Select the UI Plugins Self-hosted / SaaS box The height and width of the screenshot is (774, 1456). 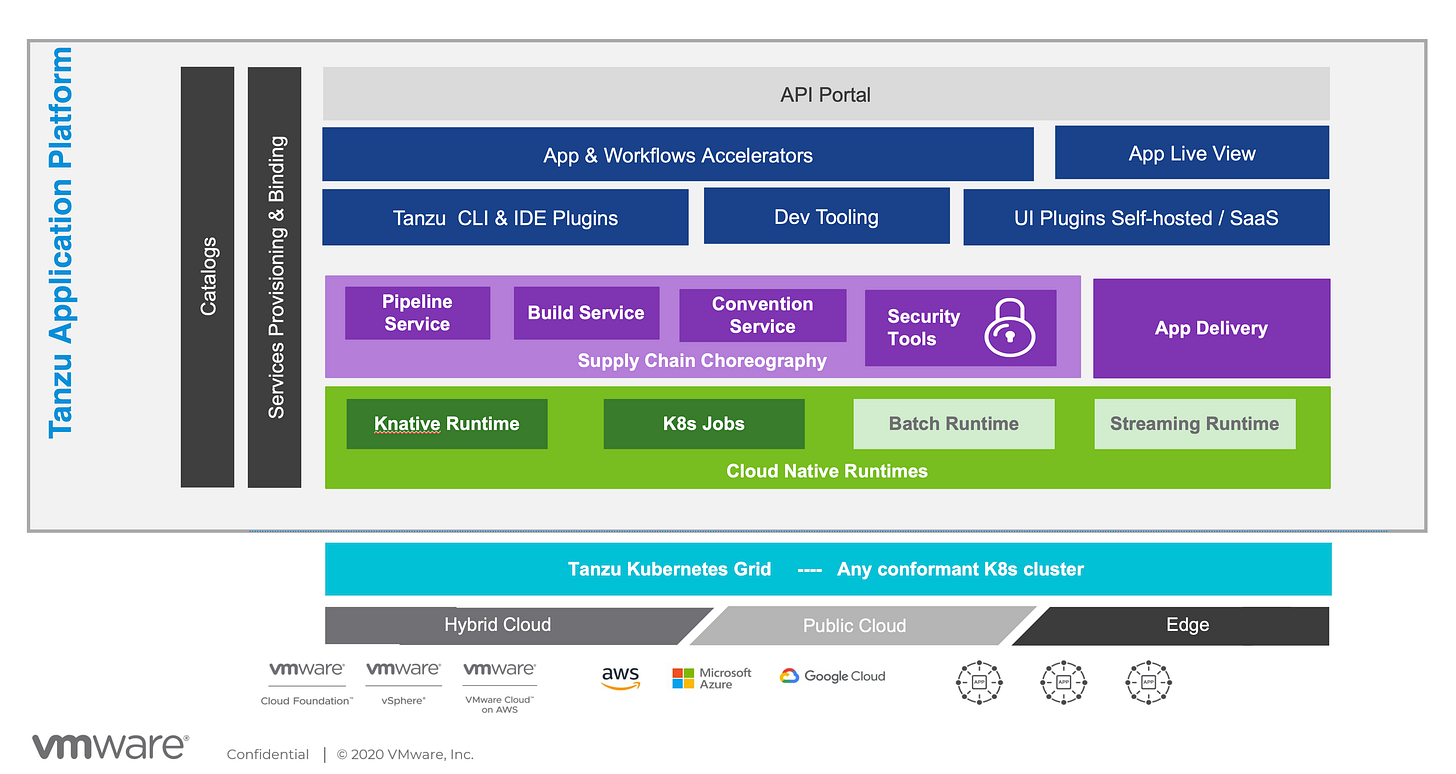tap(1146, 217)
